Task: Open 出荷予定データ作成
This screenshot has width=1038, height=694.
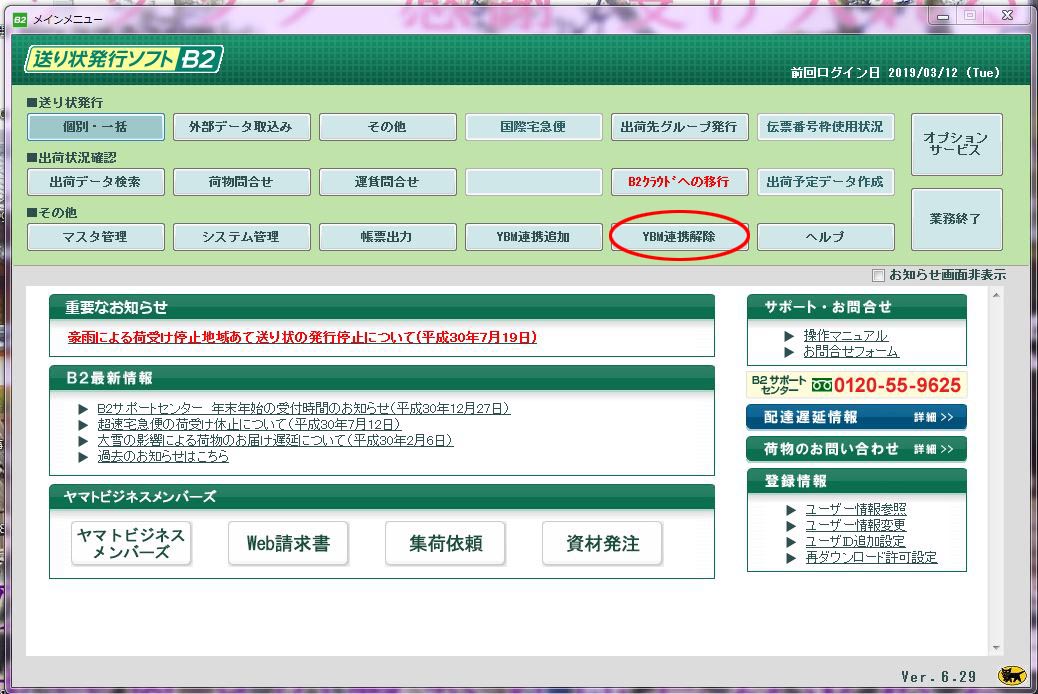Action: [x=826, y=181]
